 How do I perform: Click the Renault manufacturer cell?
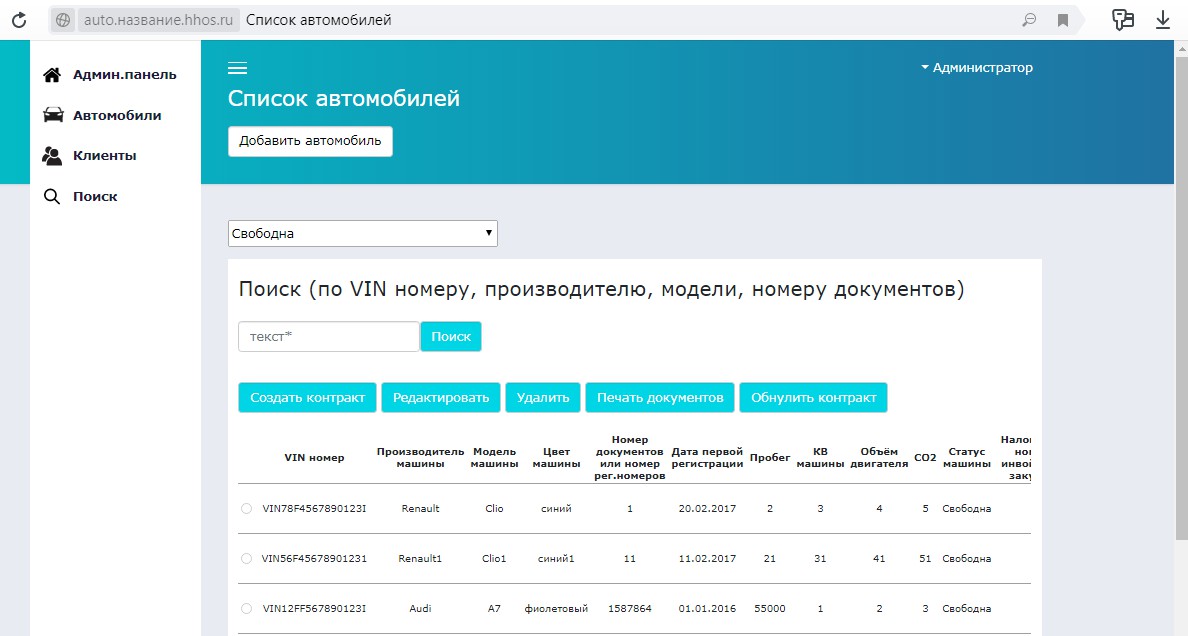420,509
